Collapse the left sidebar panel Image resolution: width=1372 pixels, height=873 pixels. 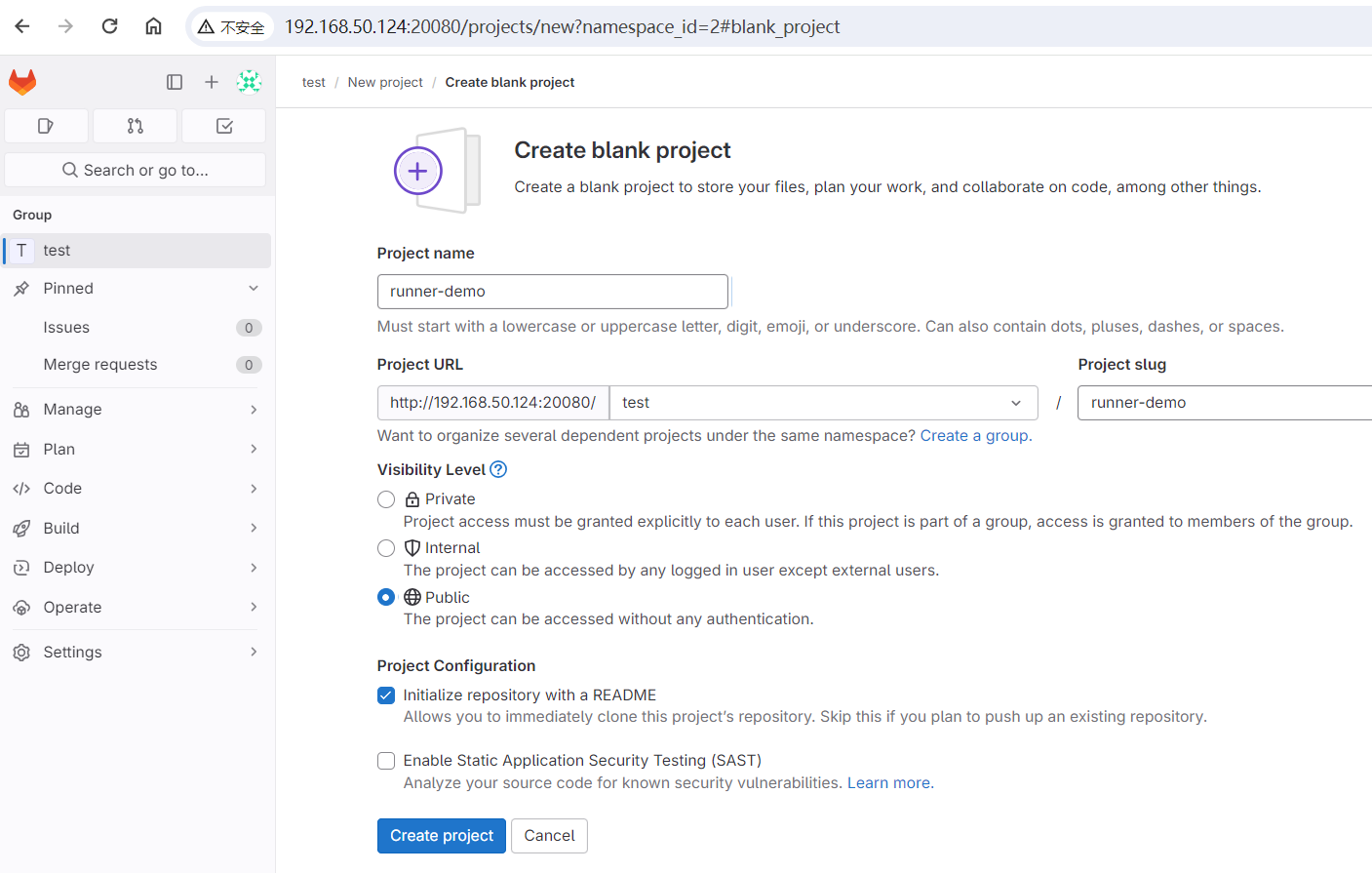click(175, 82)
